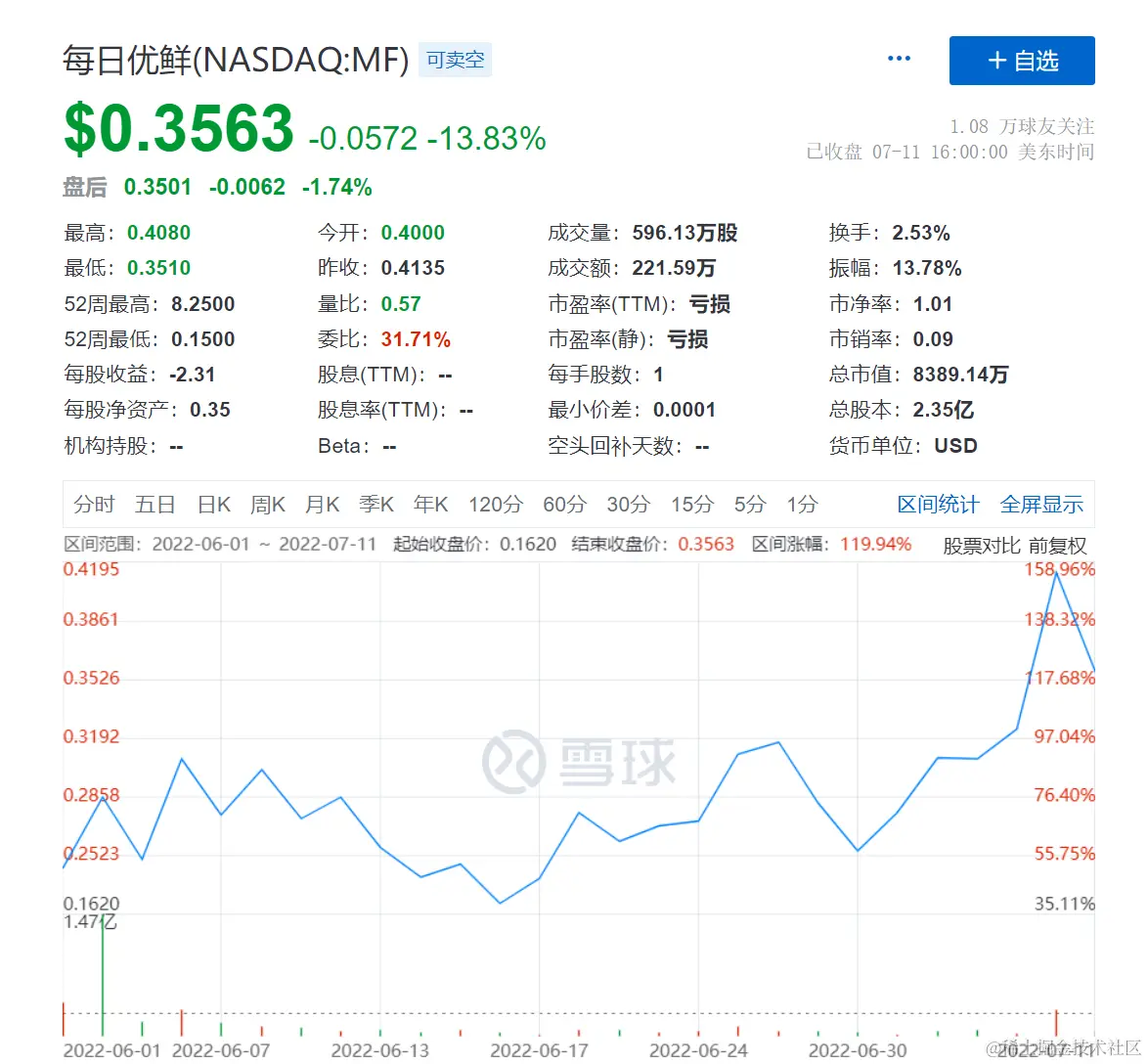Click the 2022-06-24 date on the chart axis
Viewport: 1148px width, 1064px height.
(698, 1050)
